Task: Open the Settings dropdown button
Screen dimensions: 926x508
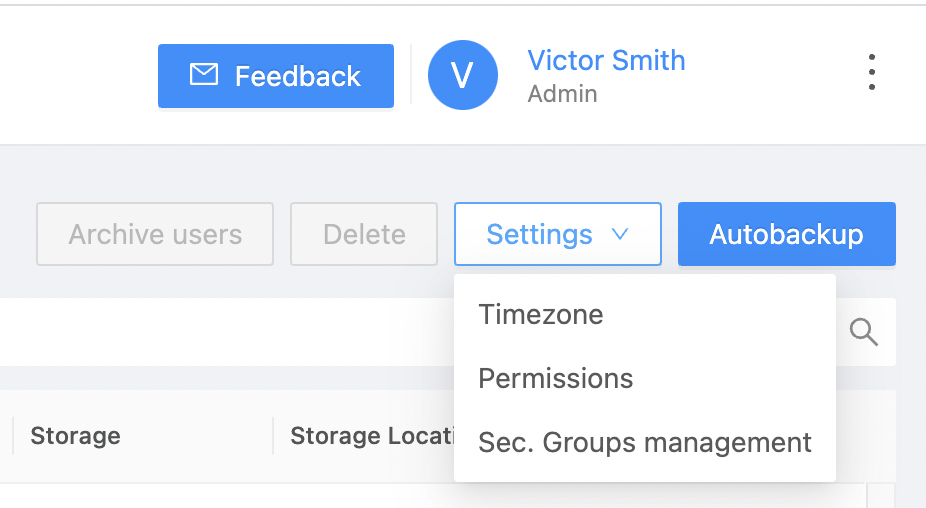Action: [x=557, y=234]
